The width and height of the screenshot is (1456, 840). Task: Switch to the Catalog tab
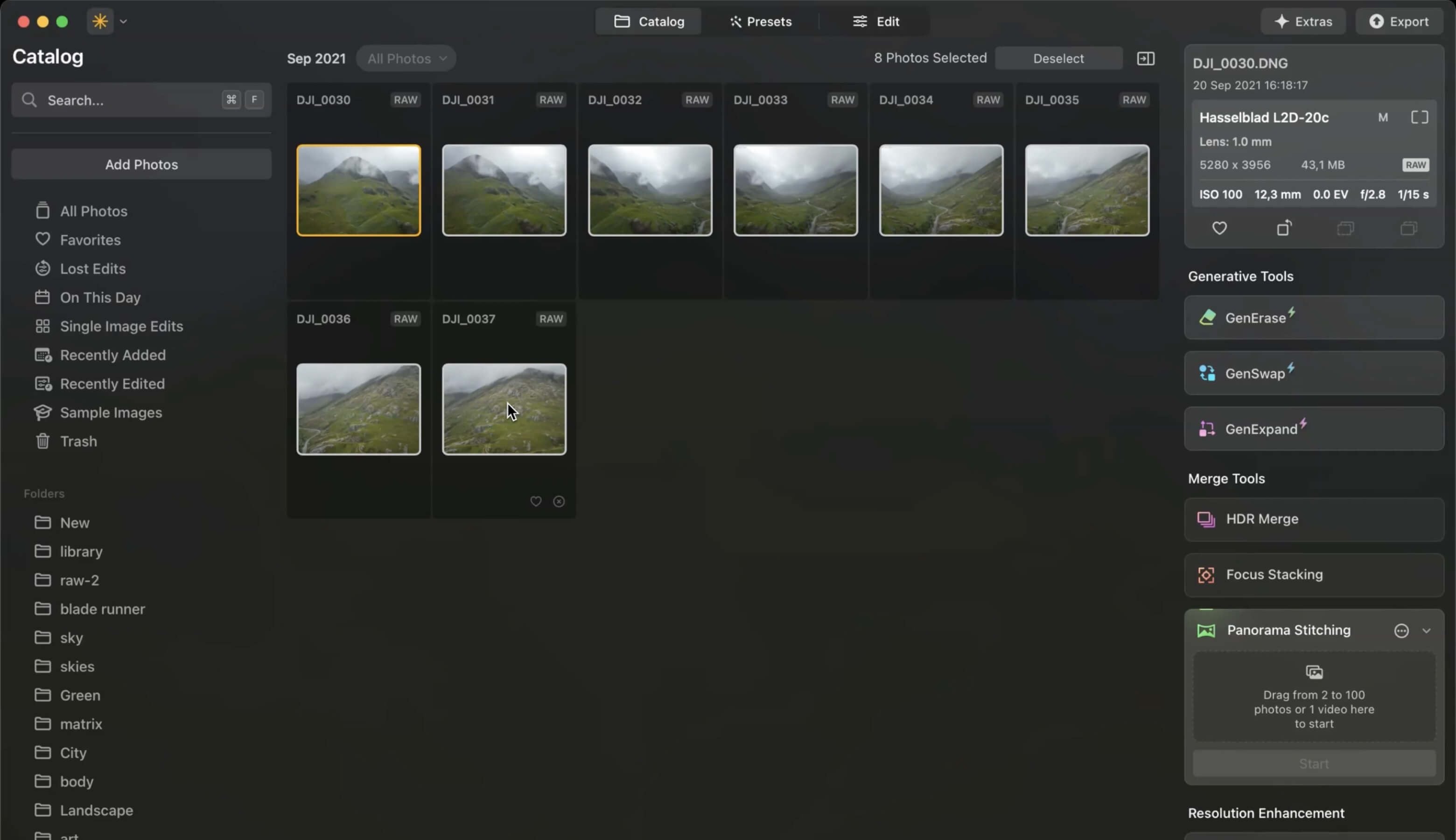[648, 21]
